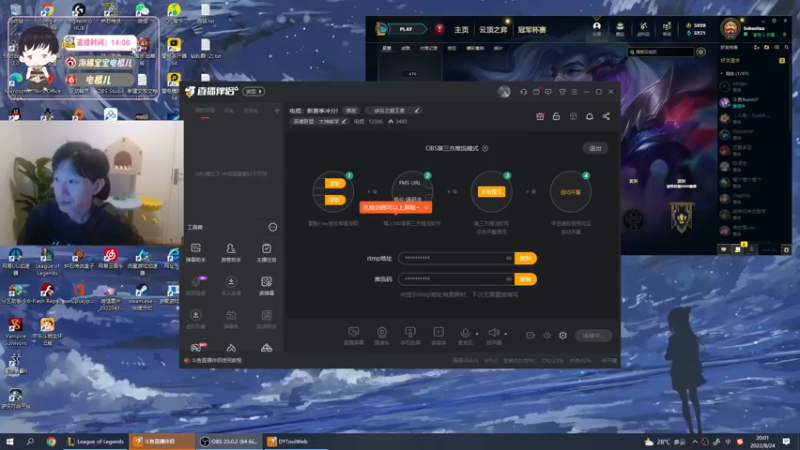Select the first scene tab in left panel
The image size is (800, 450).
click(205, 111)
